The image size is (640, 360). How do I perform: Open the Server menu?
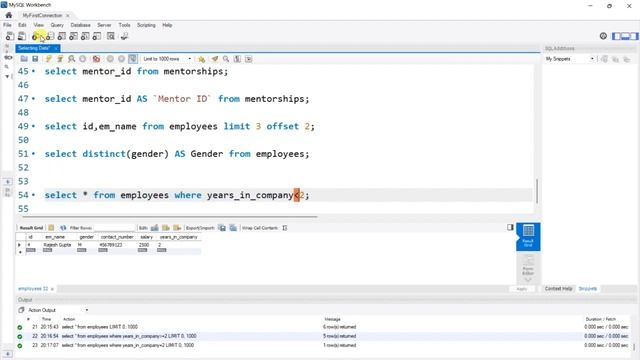(104, 25)
